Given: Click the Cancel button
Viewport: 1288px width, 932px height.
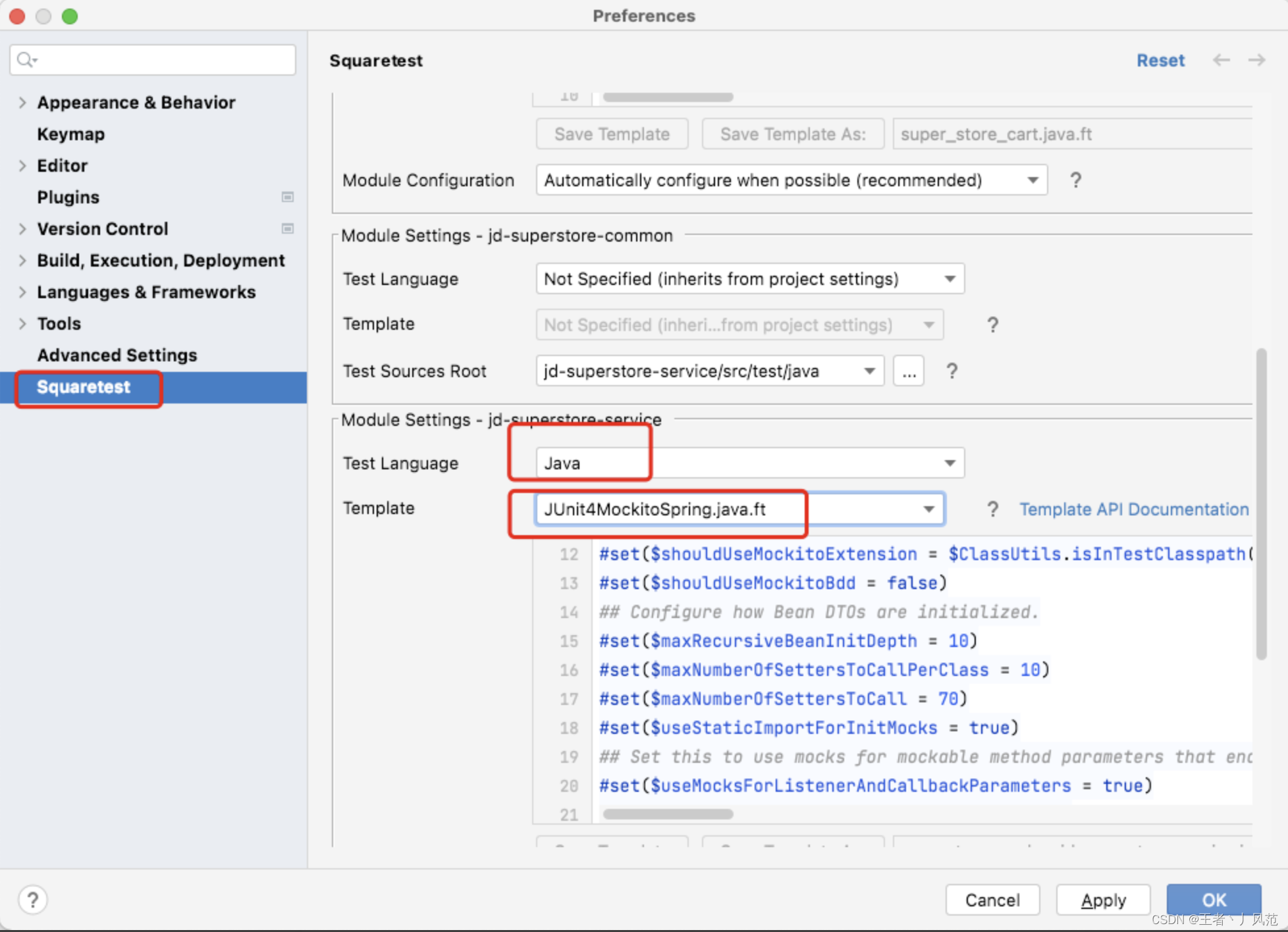Looking at the screenshot, I should 992,900.
